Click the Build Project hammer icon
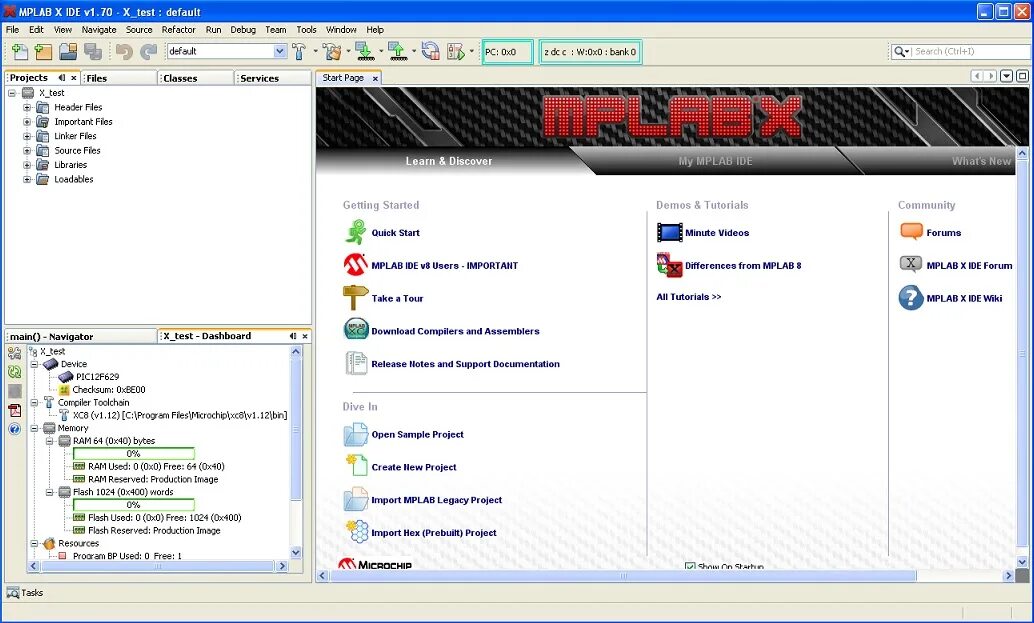1034x623 pixels. click(299, 51)
